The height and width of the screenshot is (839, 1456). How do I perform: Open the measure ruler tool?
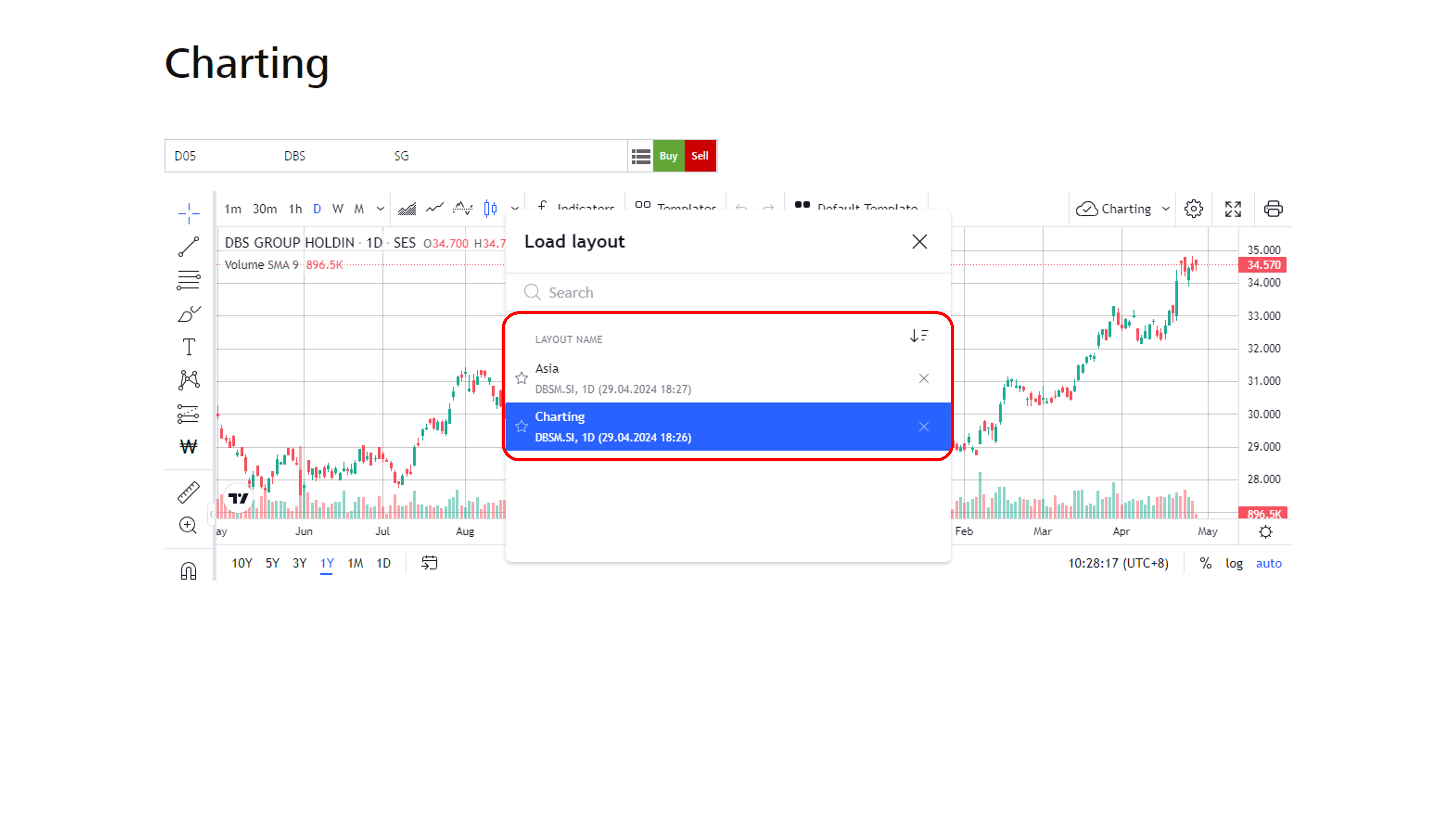point(188,493)
